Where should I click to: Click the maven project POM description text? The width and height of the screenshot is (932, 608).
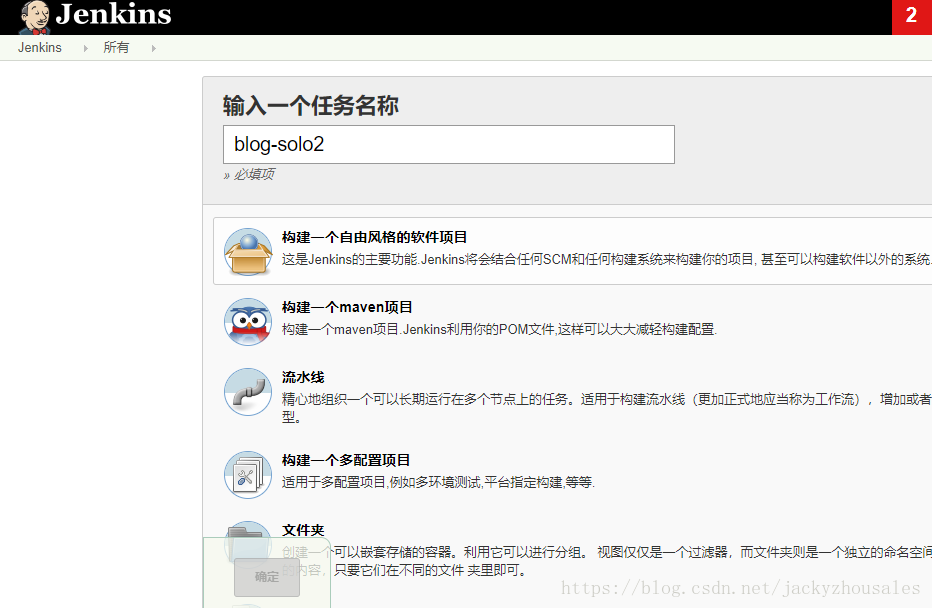pos(499,329)
